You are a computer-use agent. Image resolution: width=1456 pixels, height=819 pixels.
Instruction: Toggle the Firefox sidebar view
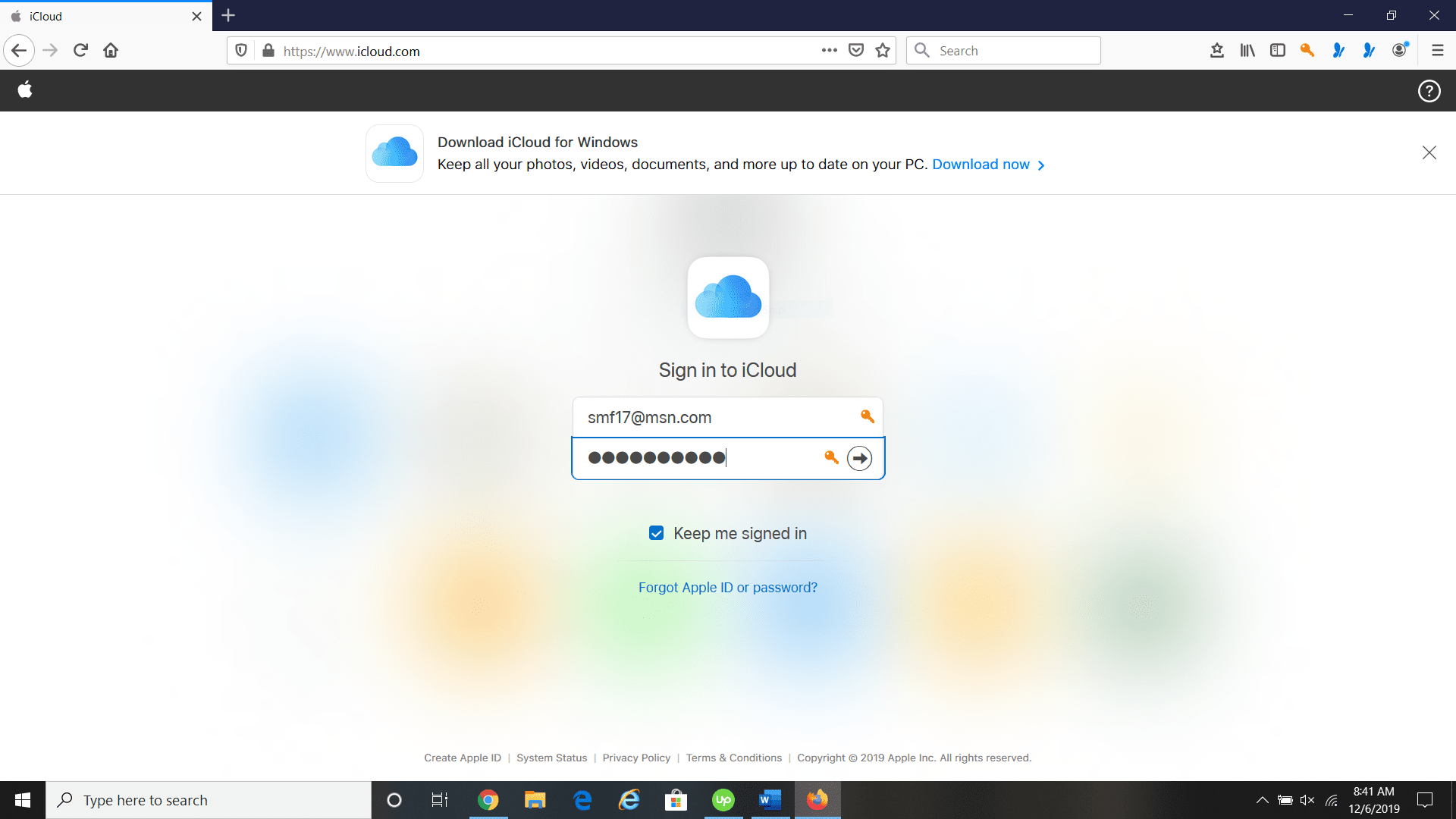tap(1278, 51)
